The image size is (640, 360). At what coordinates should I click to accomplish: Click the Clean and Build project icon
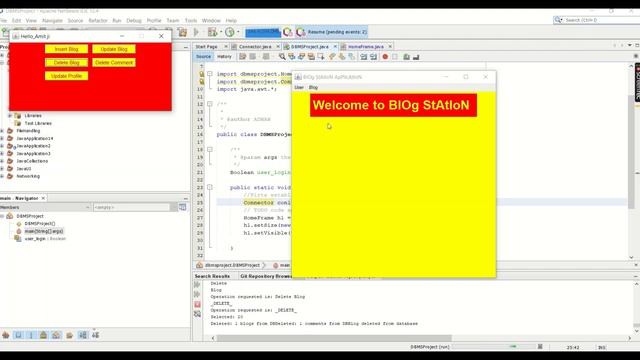tap(182, 32)
